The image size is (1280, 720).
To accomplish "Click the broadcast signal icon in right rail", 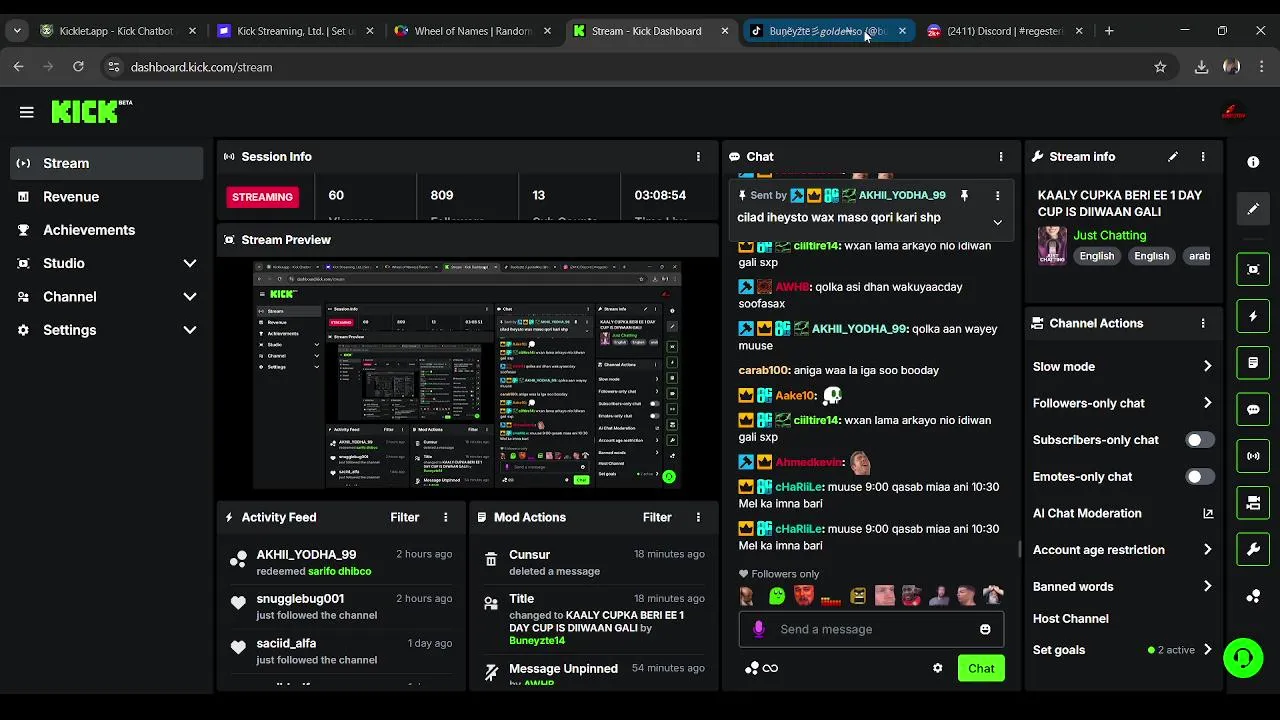I will pyautogui.click(x=1253, y=456).
